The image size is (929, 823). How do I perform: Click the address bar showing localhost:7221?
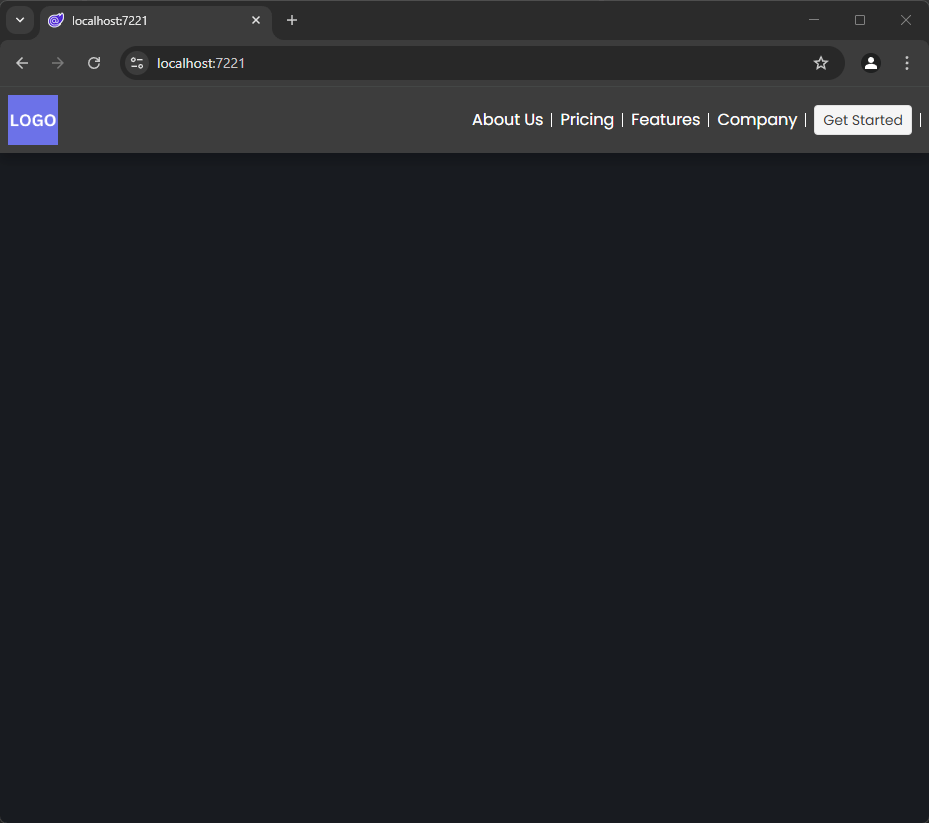[x=482, y=63]
